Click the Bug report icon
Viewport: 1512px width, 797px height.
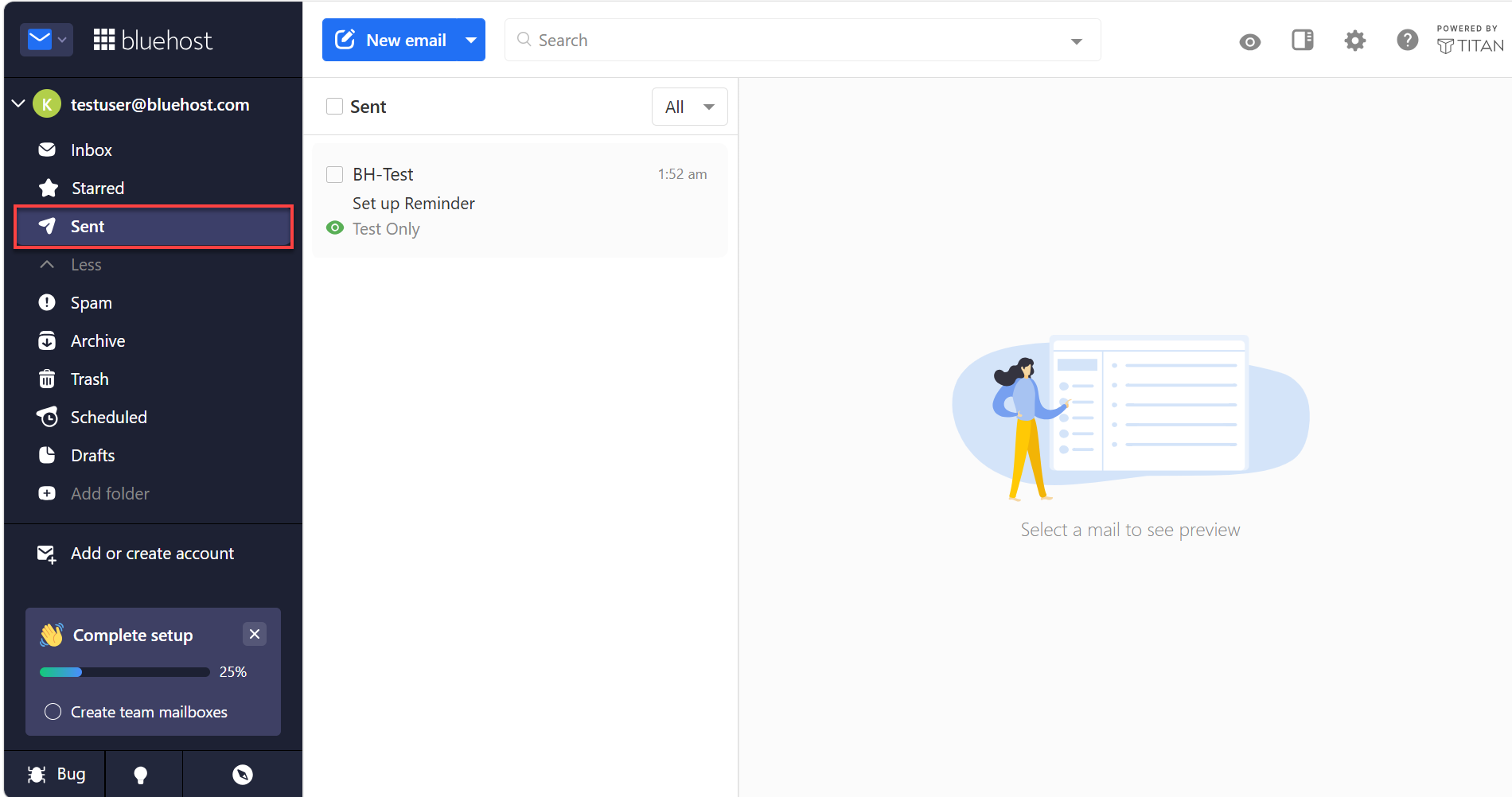(57, 774)
